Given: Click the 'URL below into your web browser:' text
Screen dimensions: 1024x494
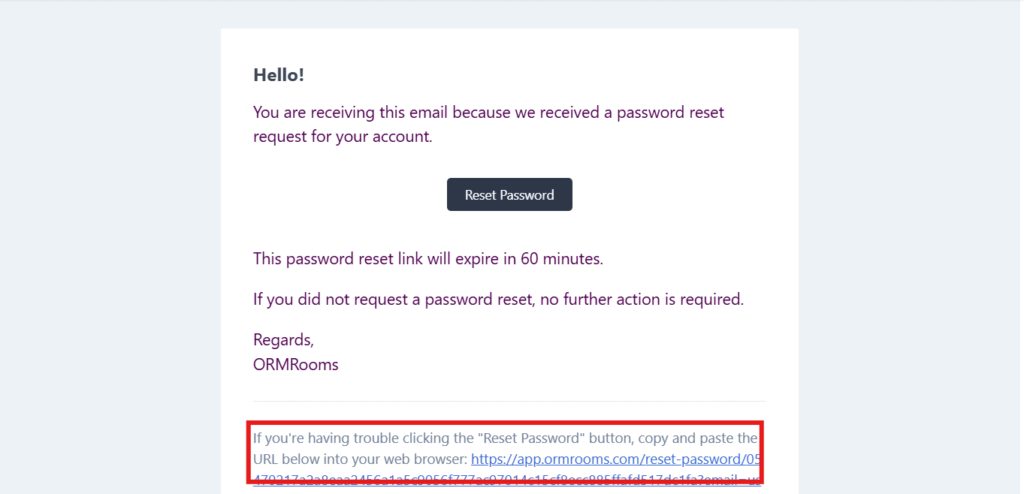Looking at the screenshot, I should click(x=360, y=459).
